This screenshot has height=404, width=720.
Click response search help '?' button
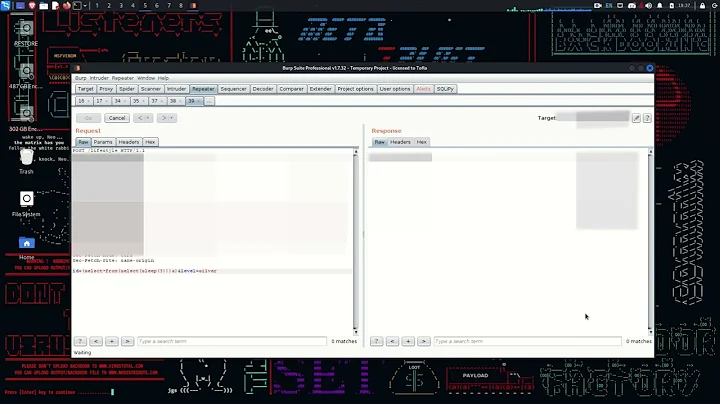[377, 341]
